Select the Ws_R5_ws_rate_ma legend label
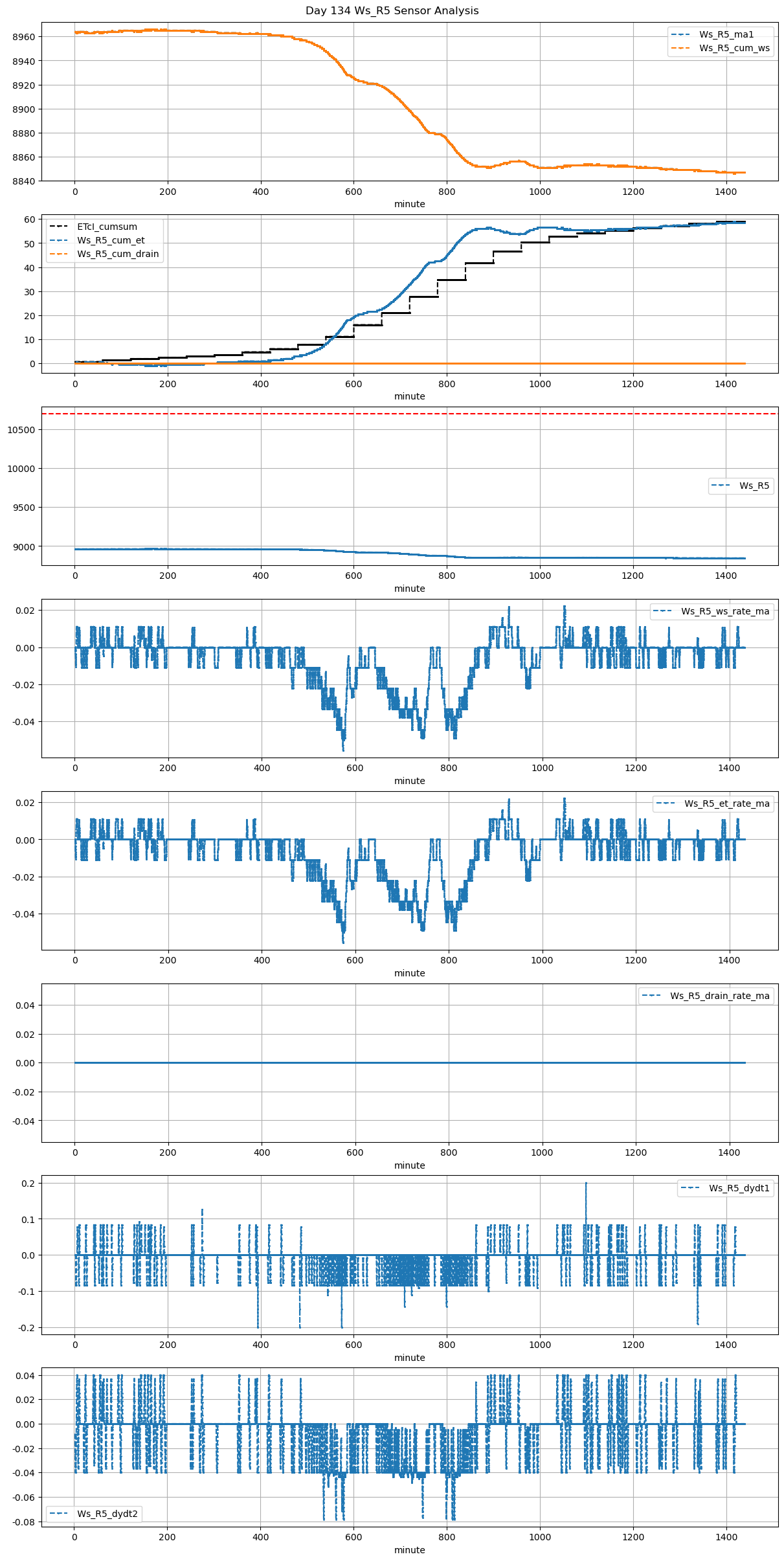 [x=724, y=611]
